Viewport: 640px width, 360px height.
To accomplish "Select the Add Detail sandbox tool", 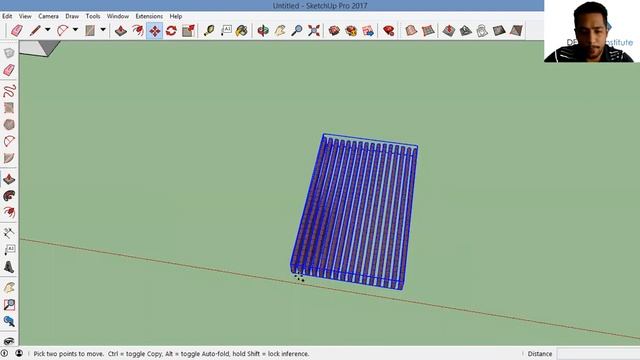I will coord(499,31).
